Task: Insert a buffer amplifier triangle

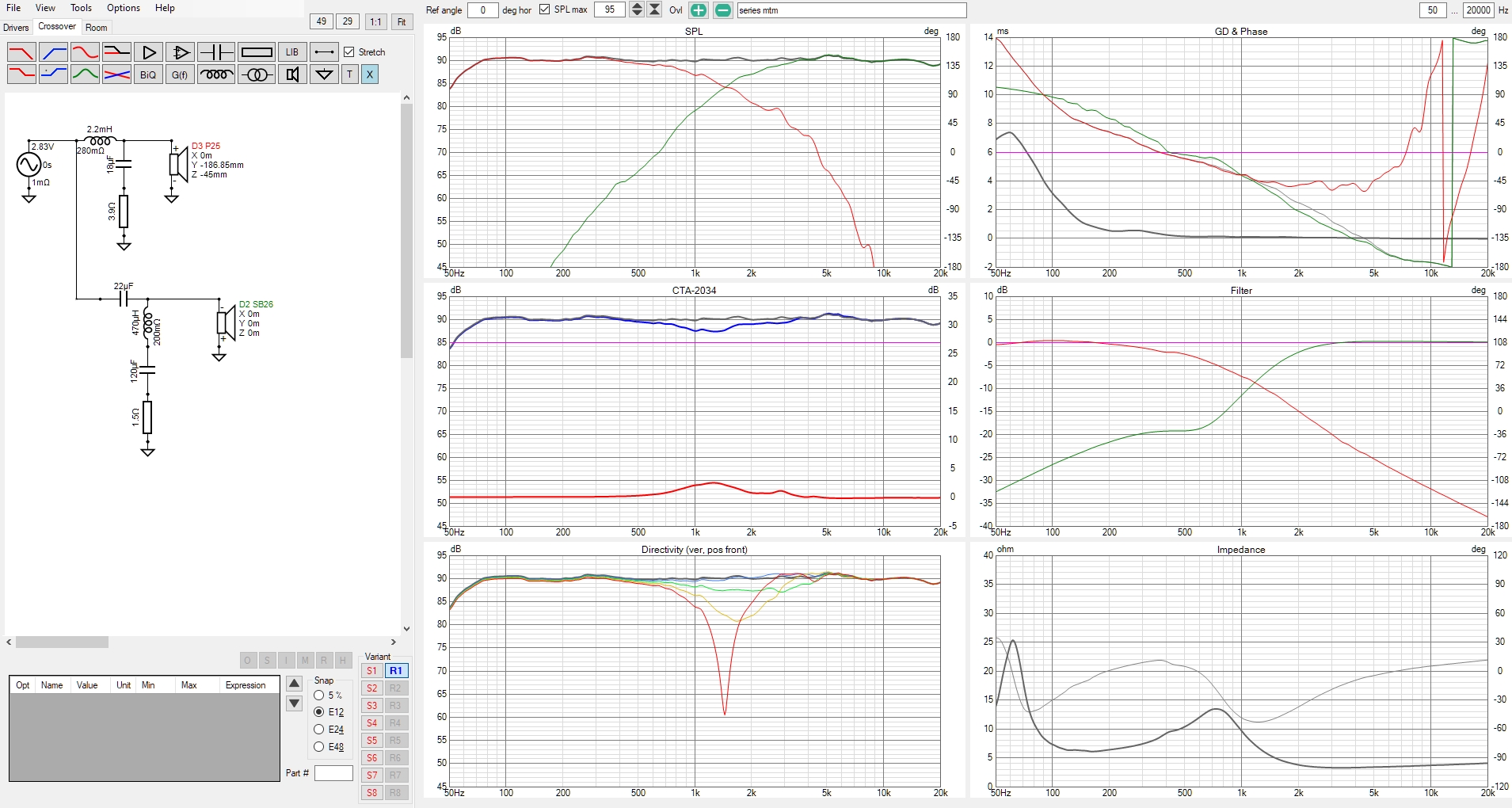Action: point(148,52)
